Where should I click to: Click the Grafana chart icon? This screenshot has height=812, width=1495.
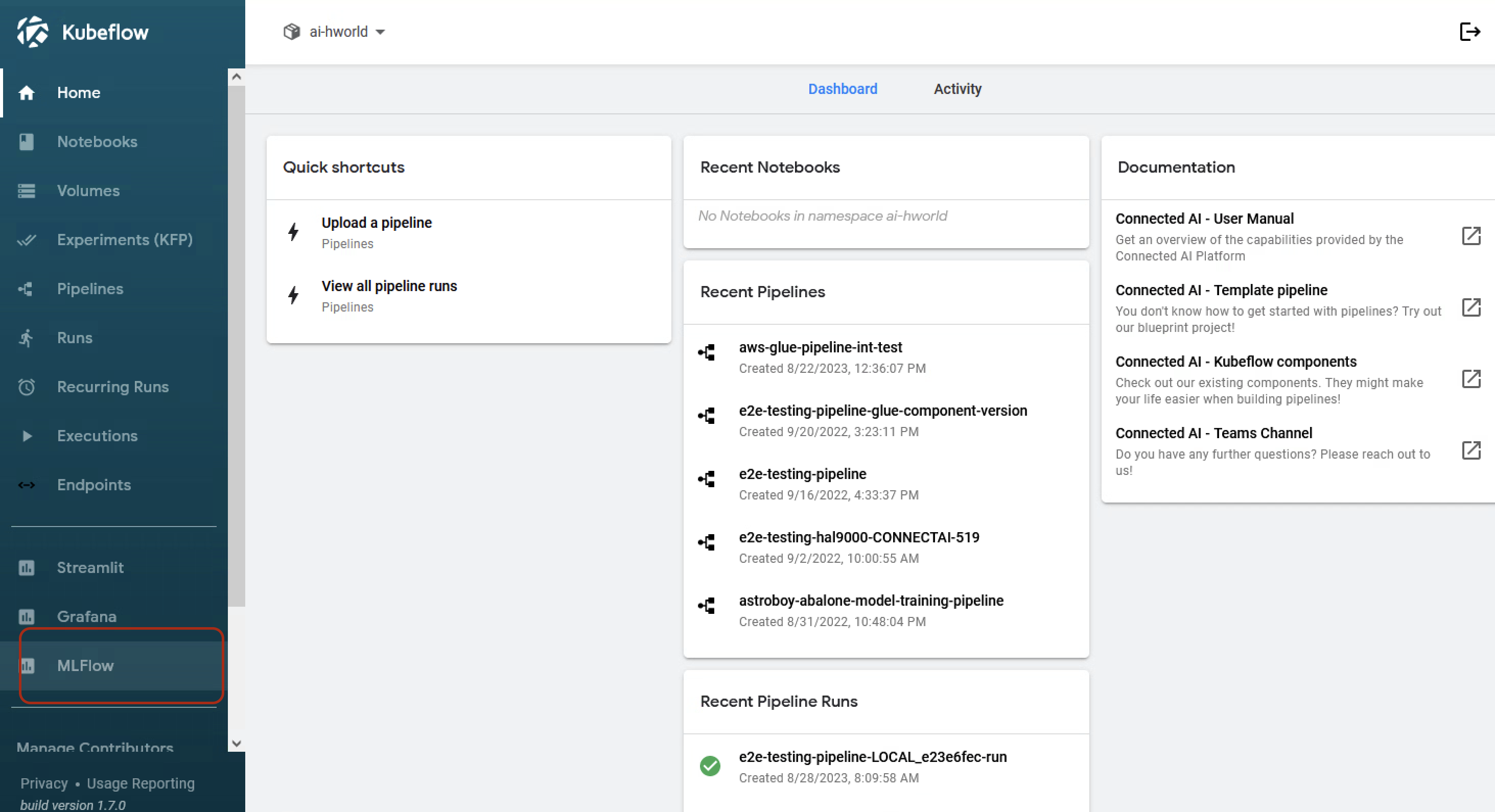tap(26, 616)
